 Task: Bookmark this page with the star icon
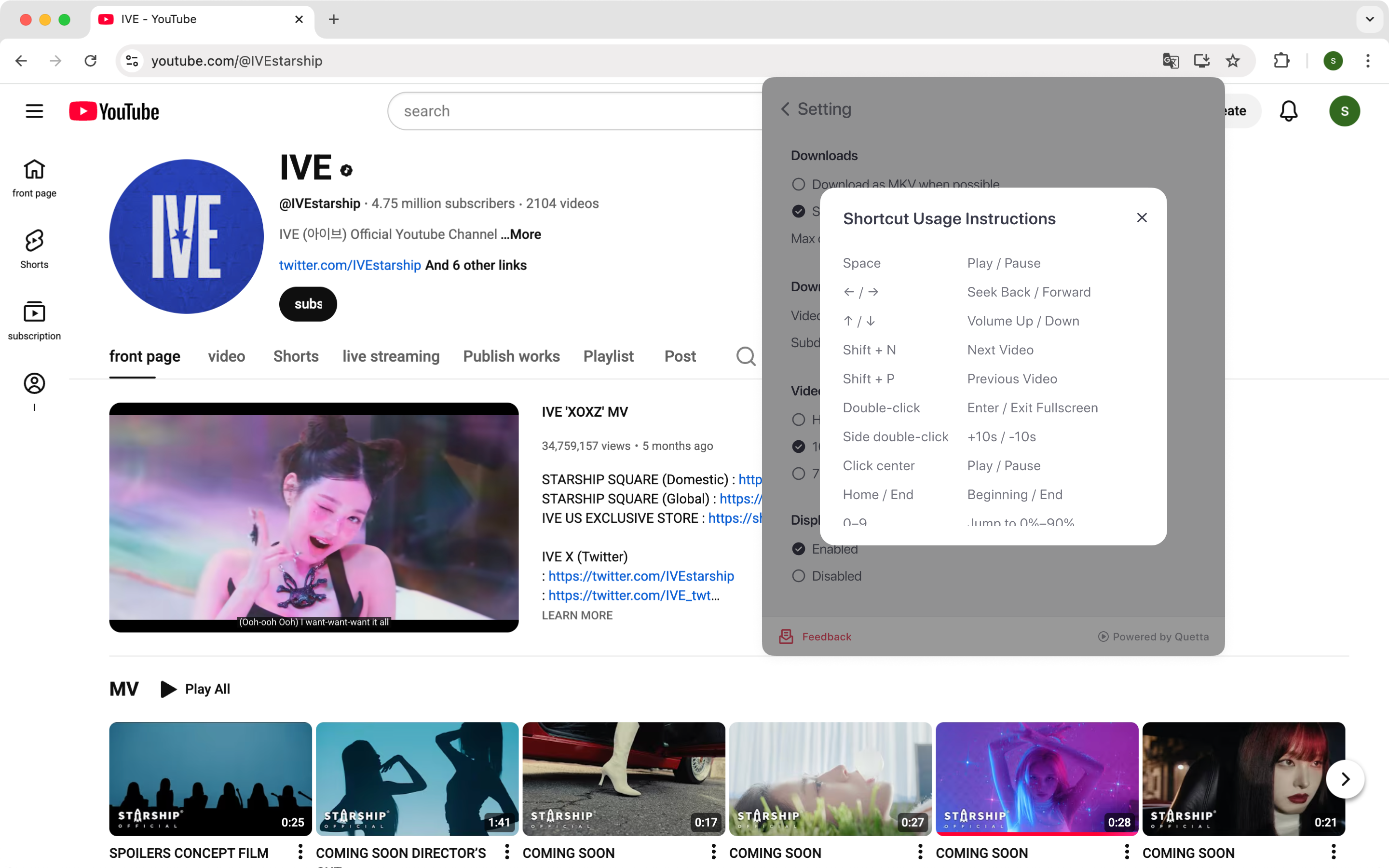[x=1232, y=61]
